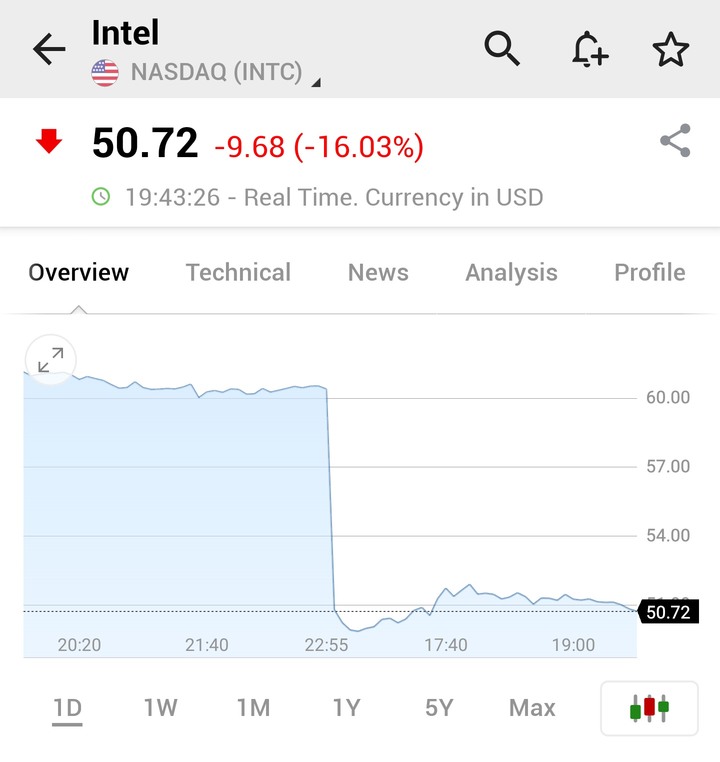Add a price alert via bell icon
The image size is (720, 762).
click(x=590, y=49)
